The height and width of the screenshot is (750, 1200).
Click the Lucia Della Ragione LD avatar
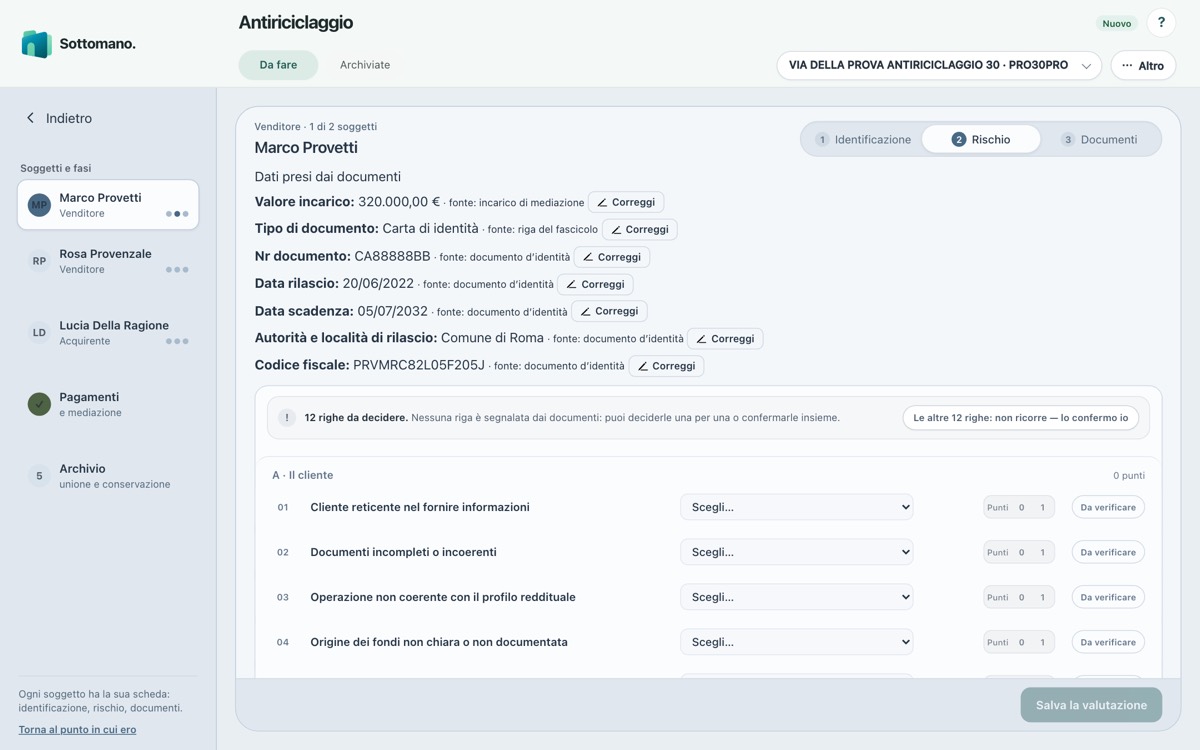pyautogui.click(x=39, y=333)
